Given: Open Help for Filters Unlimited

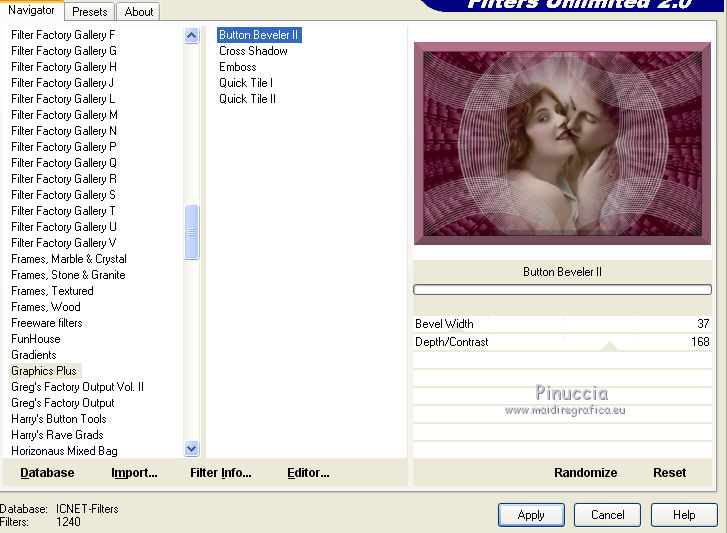Looking at the screenshot, I should (x=684, y=515).
